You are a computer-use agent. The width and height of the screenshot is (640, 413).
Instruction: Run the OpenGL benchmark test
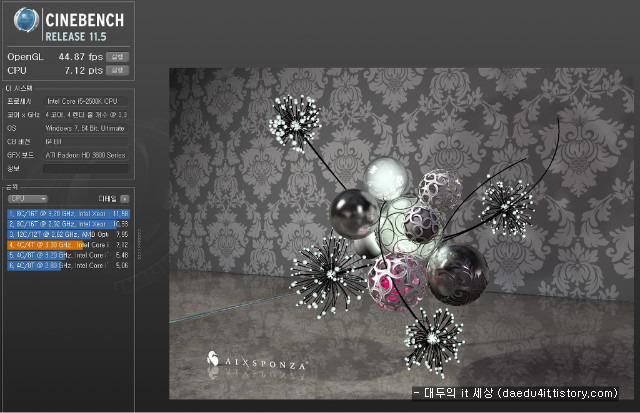pos(117,57)
